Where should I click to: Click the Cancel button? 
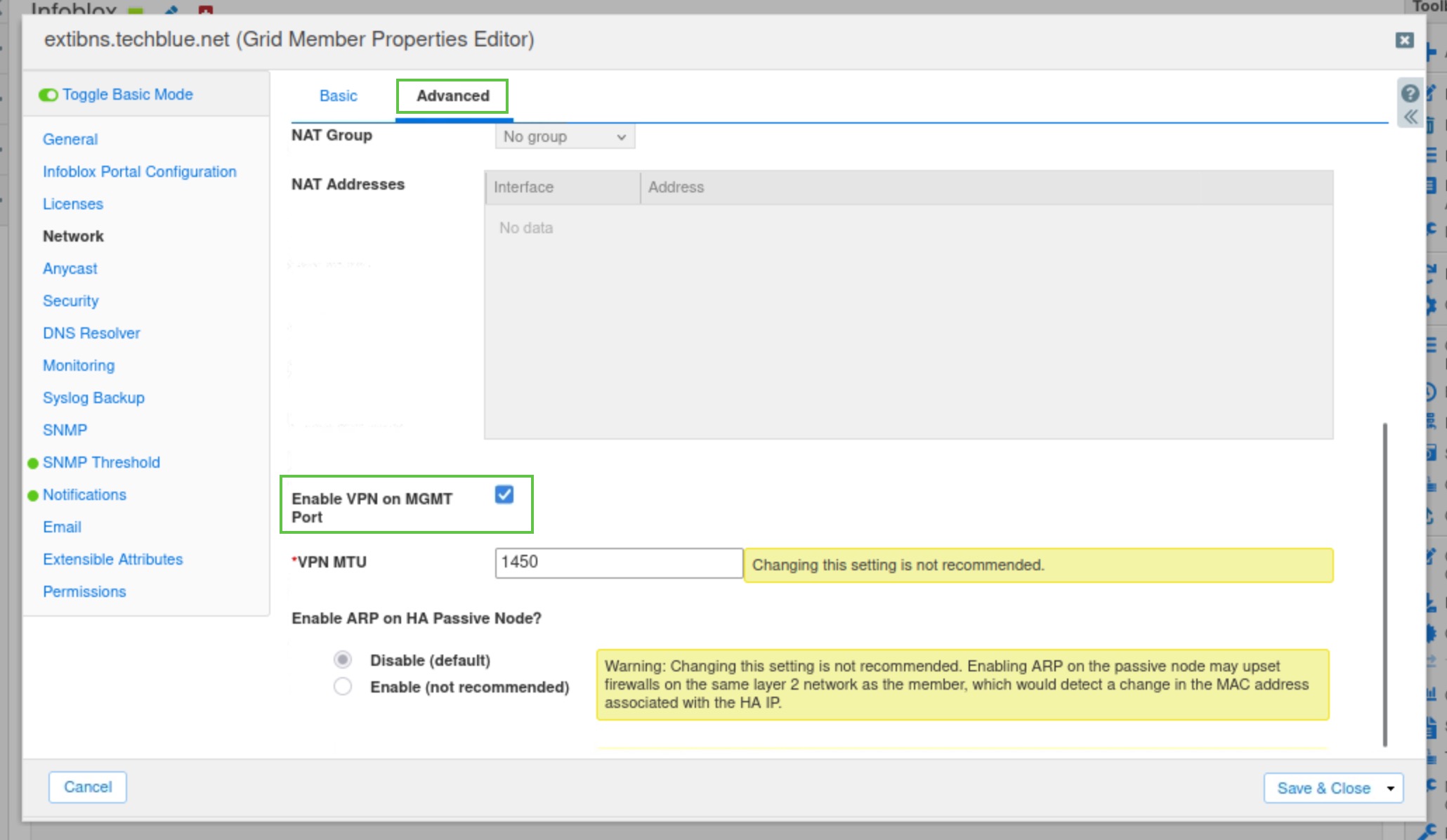click(88, 787)
